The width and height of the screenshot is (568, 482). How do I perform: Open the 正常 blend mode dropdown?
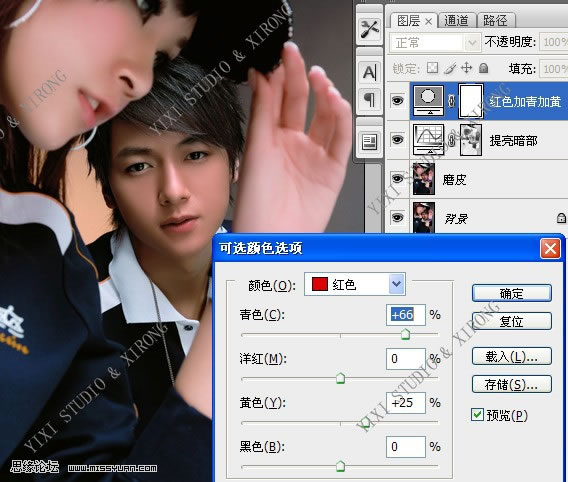(435, 43)
